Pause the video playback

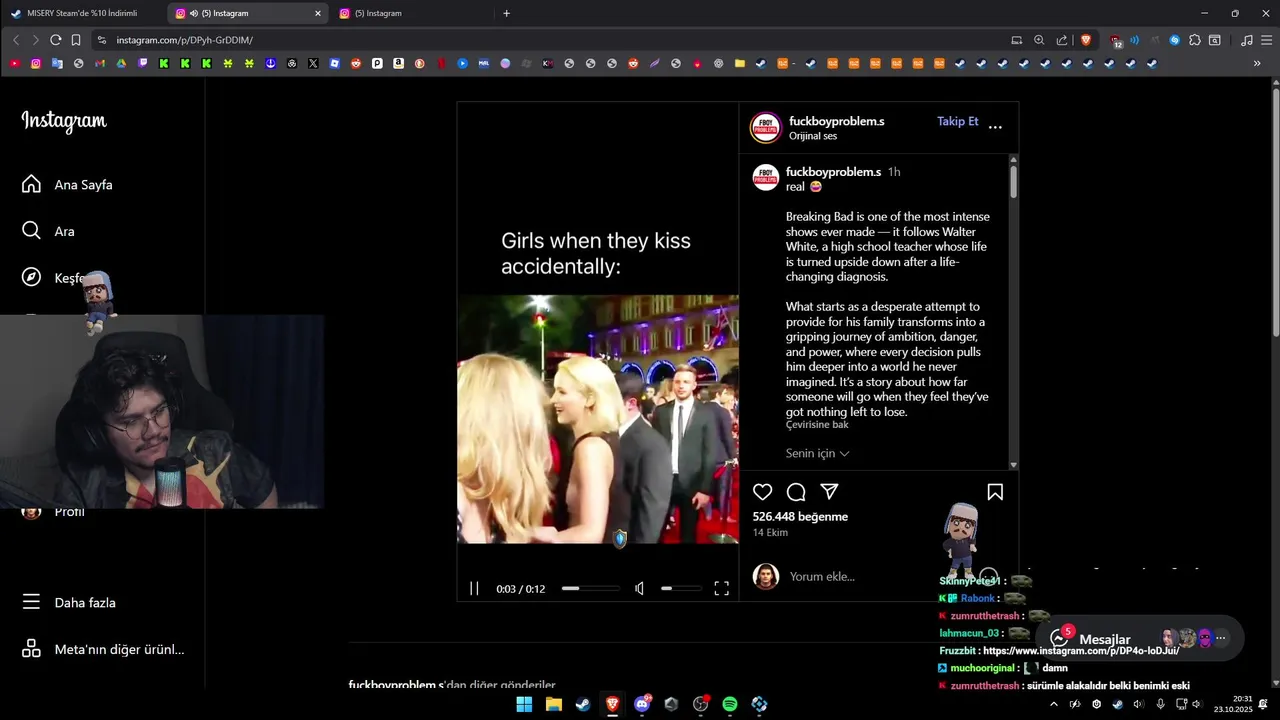(475, 589)
